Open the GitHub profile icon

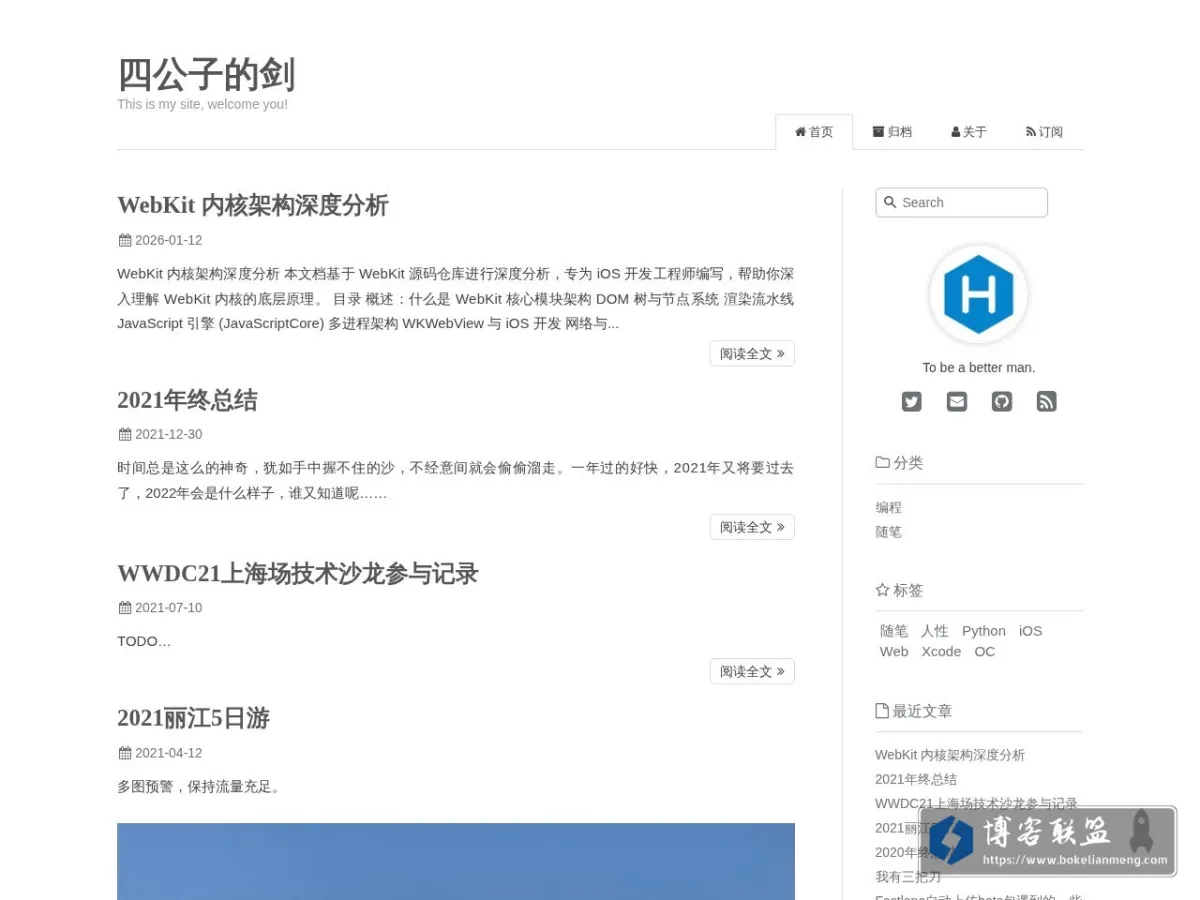click(x=1002, y=402)
